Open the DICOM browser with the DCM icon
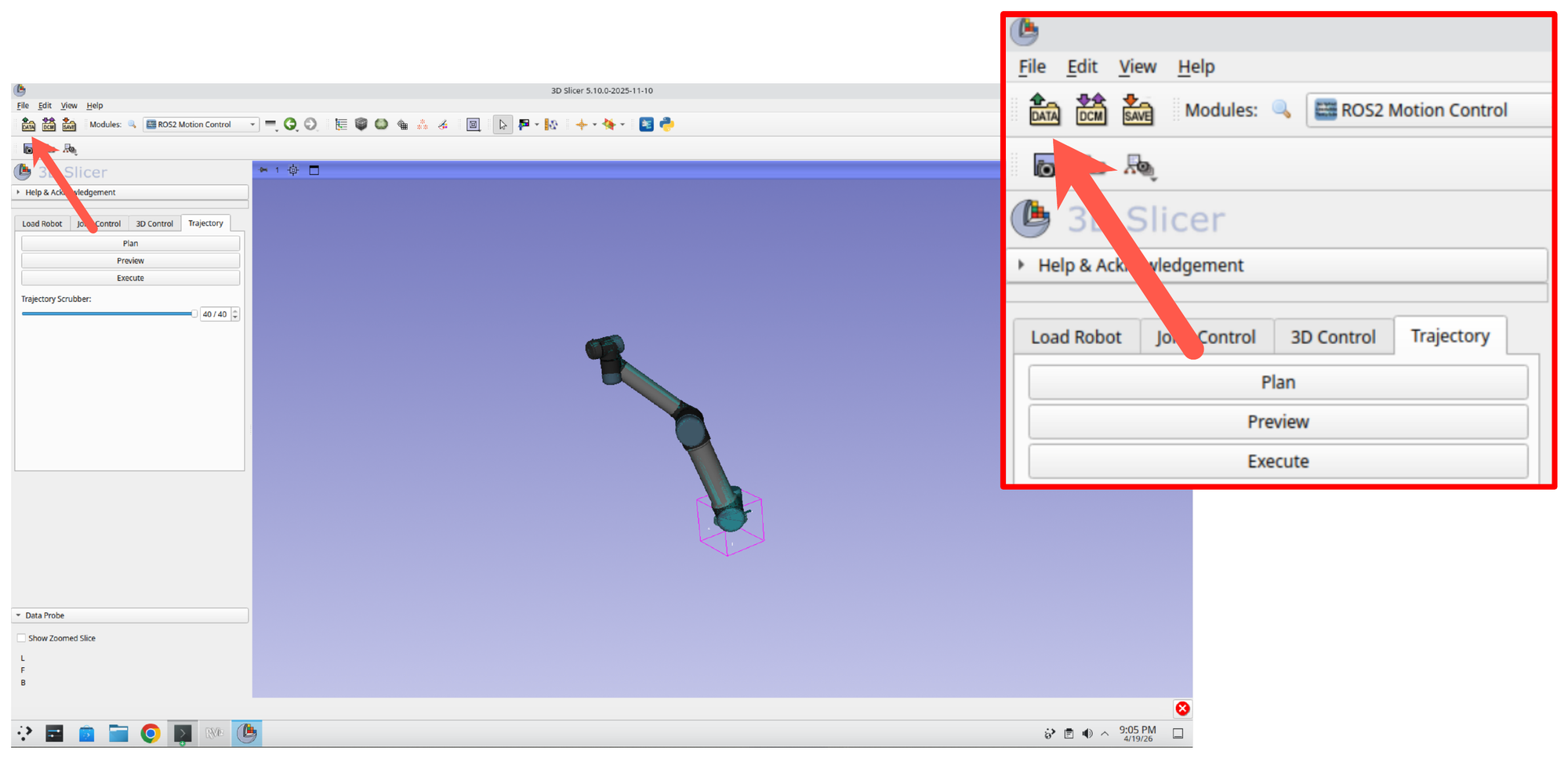Viewport: 1568px width, 758px height. [49, 124]
